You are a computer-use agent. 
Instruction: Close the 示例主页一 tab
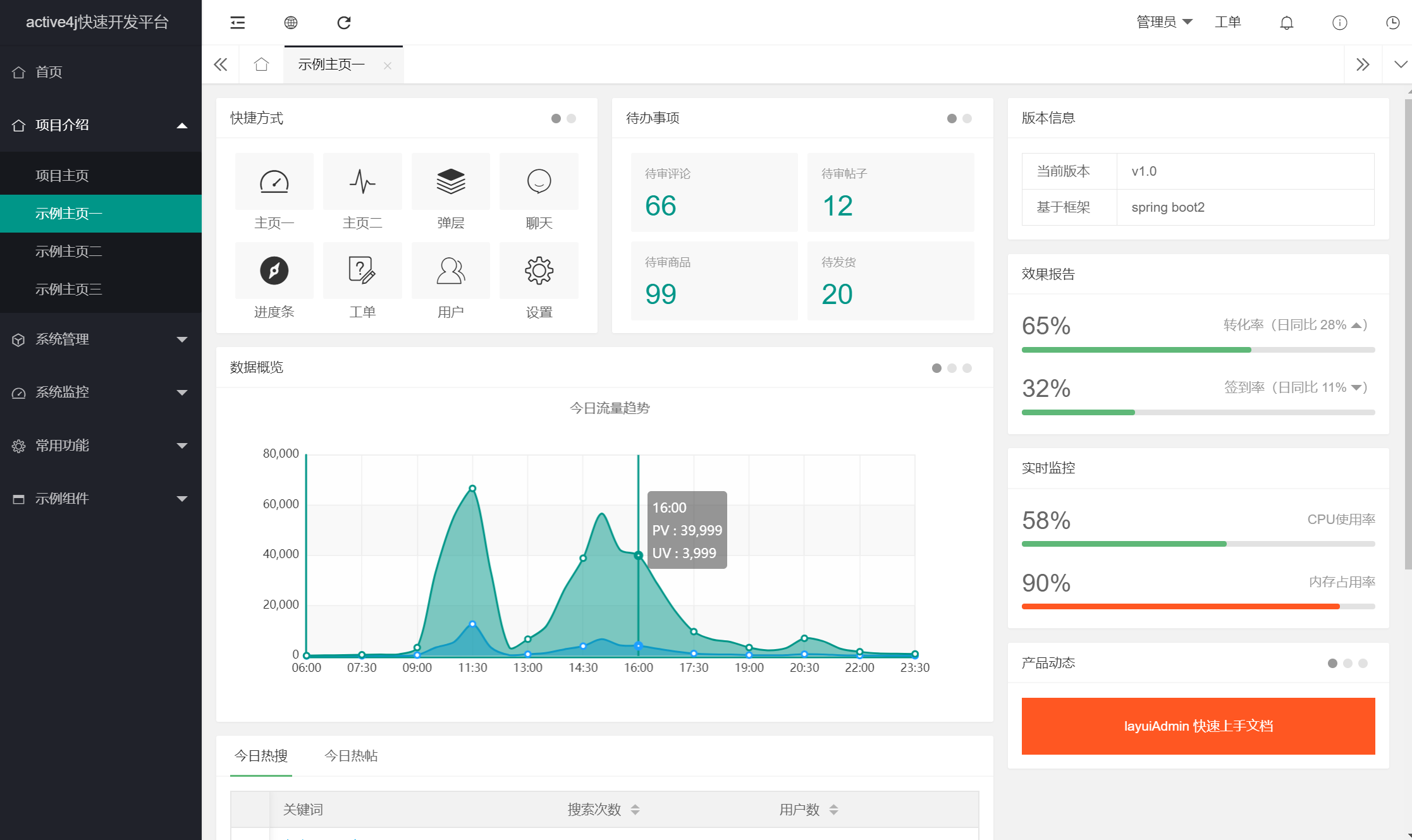coord(388,66)
